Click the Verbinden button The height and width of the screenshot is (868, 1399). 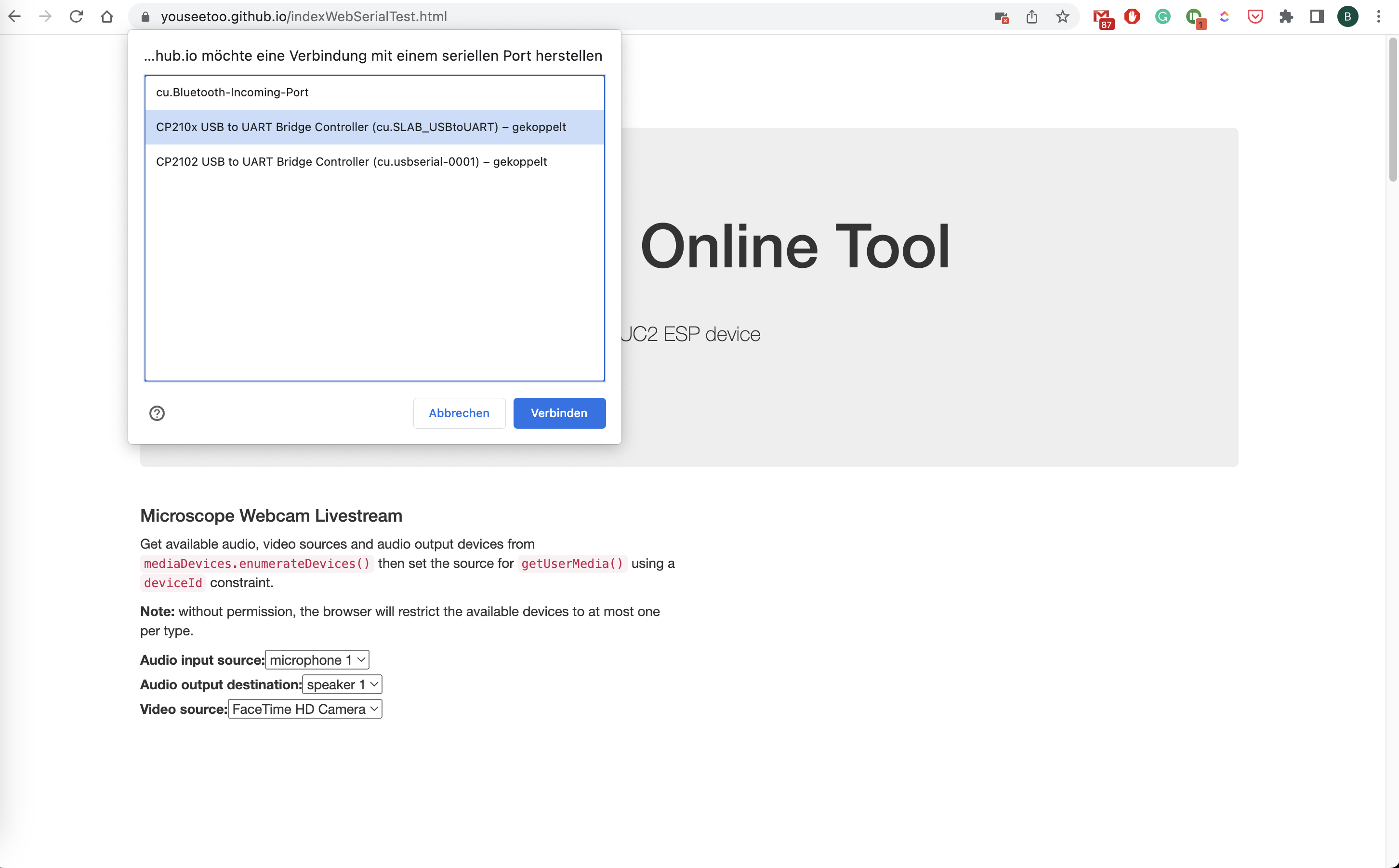click(558, 413)
